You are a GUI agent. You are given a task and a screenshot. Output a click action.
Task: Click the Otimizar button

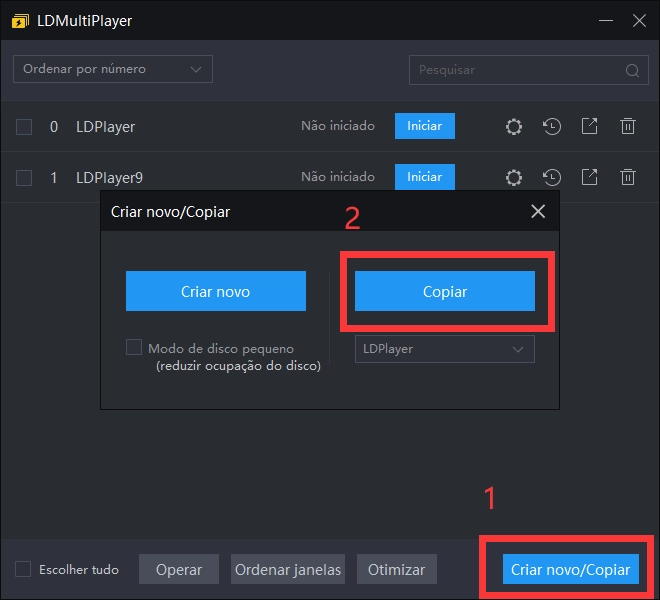tap(397, 569)
